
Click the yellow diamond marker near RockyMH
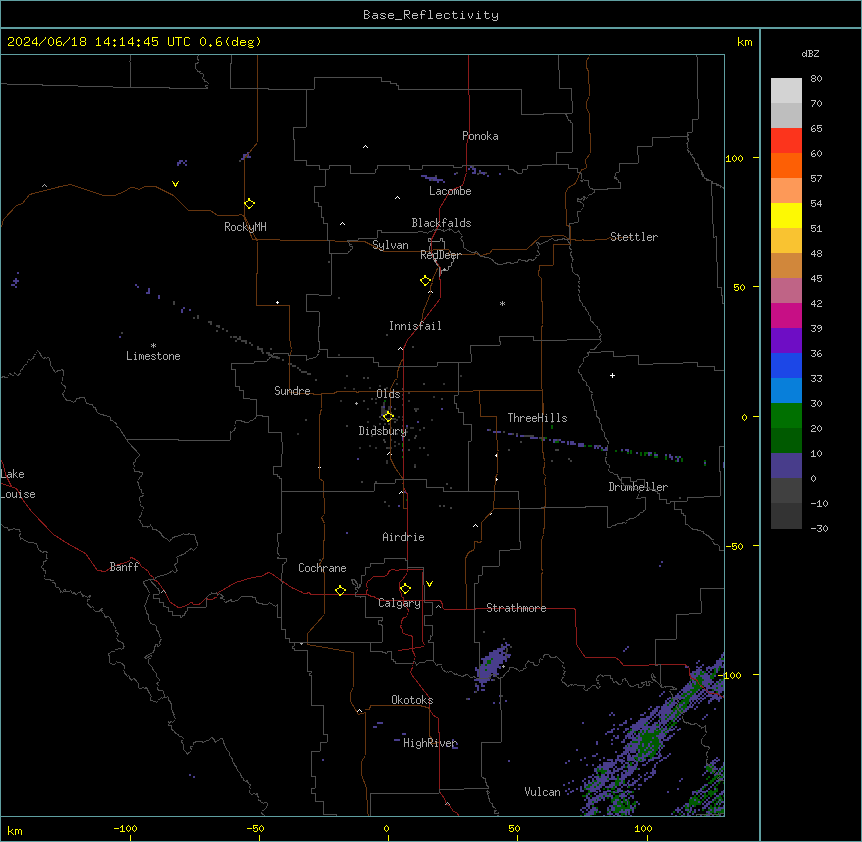249,204
